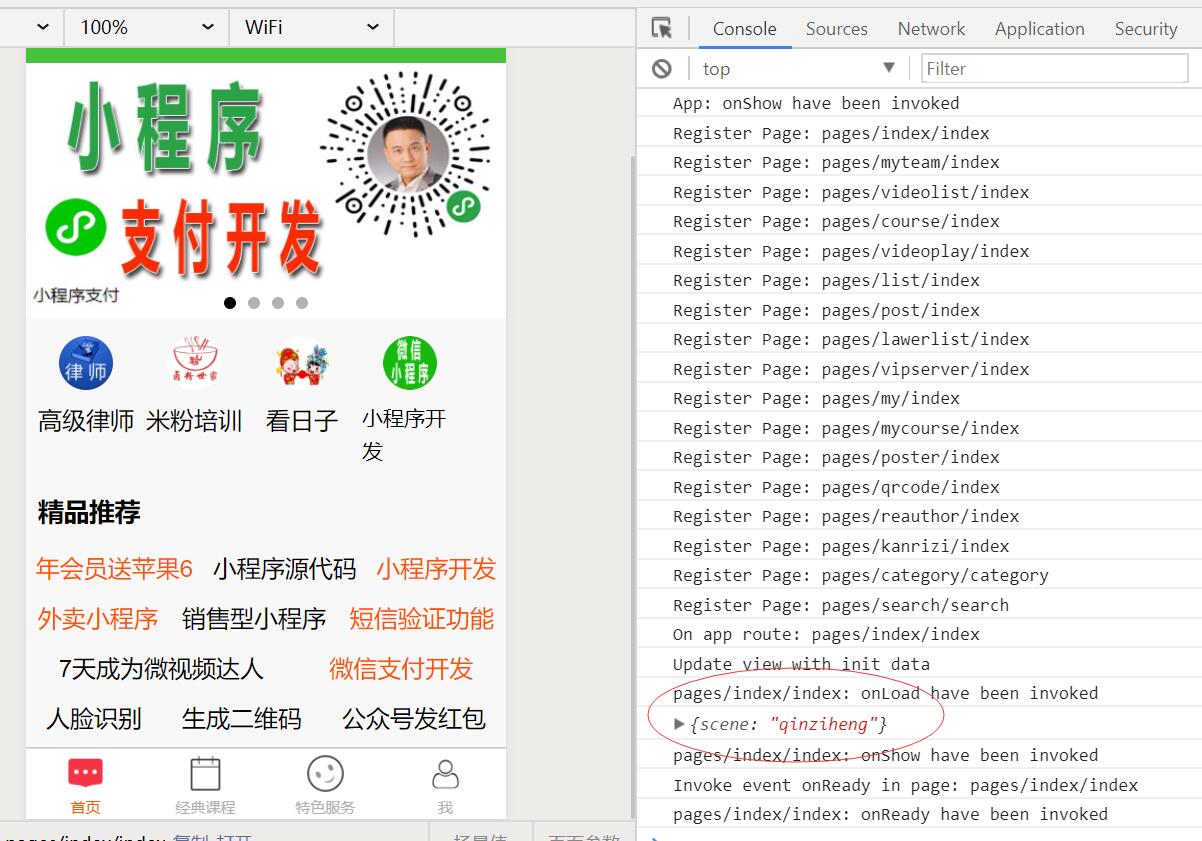Click the clear console icon
Screen dimensions: 1202x841
point(662,68)
